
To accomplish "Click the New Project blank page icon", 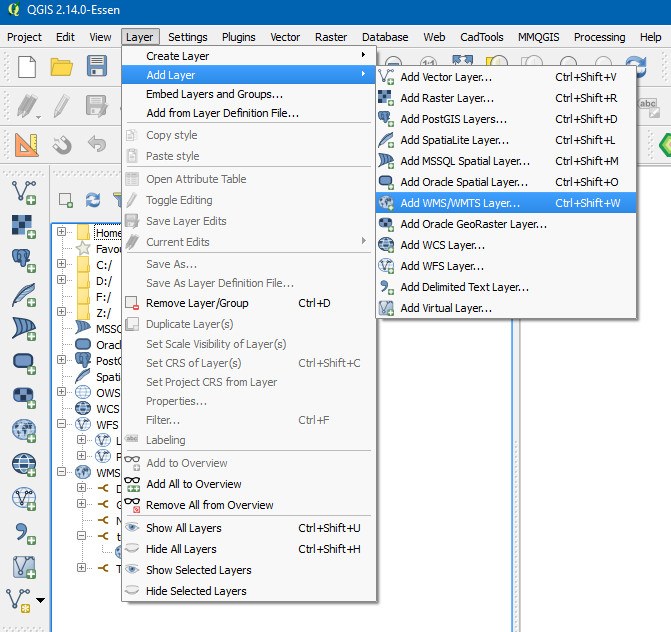I will [x=27, y=67].
